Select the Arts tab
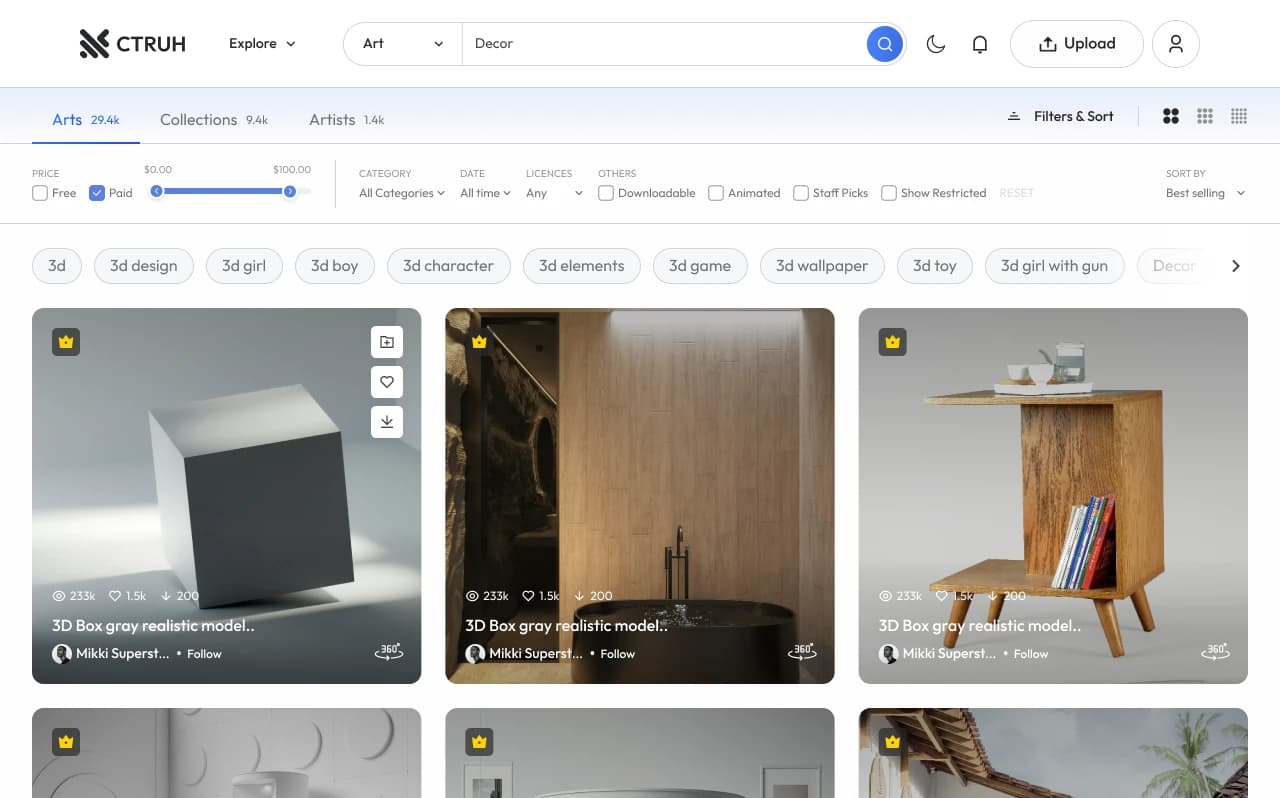 pyautogui.click(x=86, y=120)
